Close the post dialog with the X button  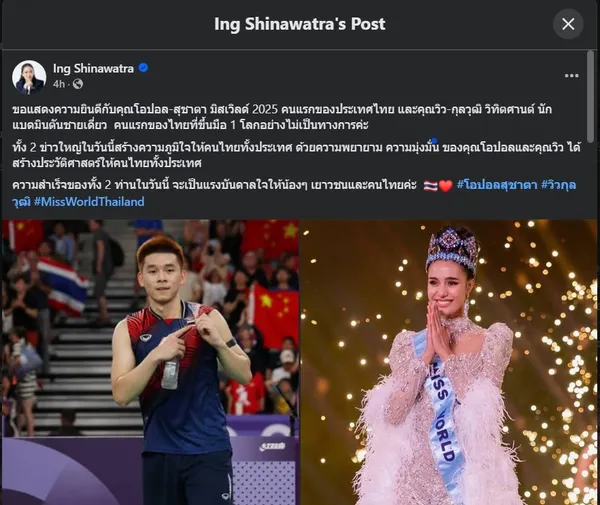[568, 24]
